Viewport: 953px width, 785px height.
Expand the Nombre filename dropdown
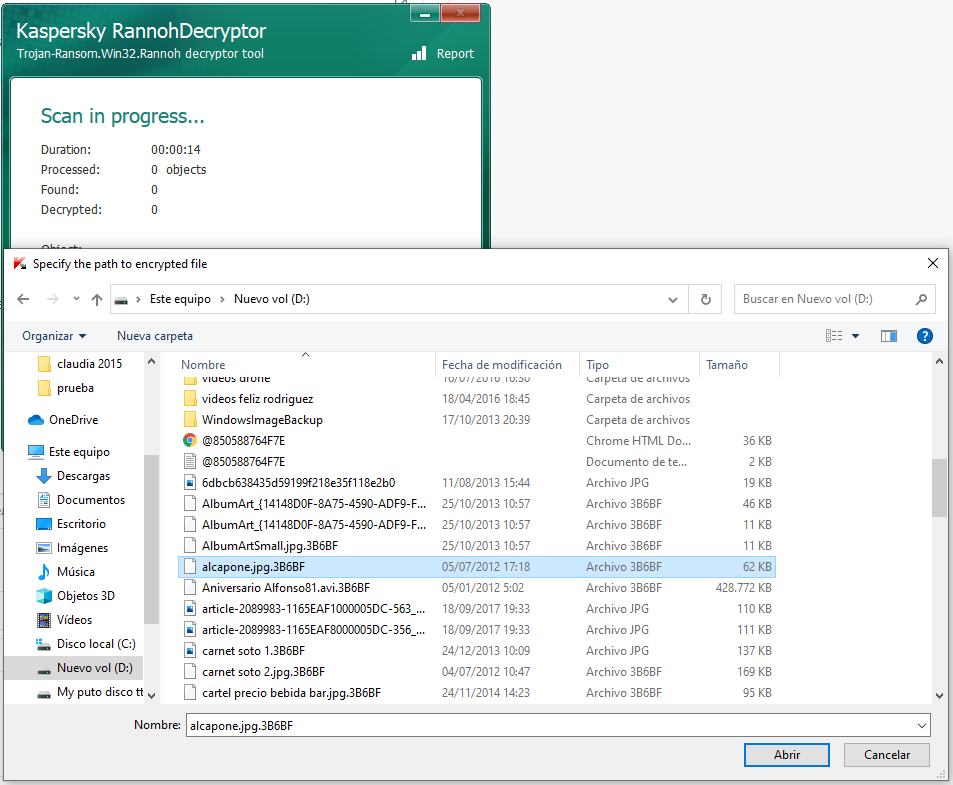920,725
